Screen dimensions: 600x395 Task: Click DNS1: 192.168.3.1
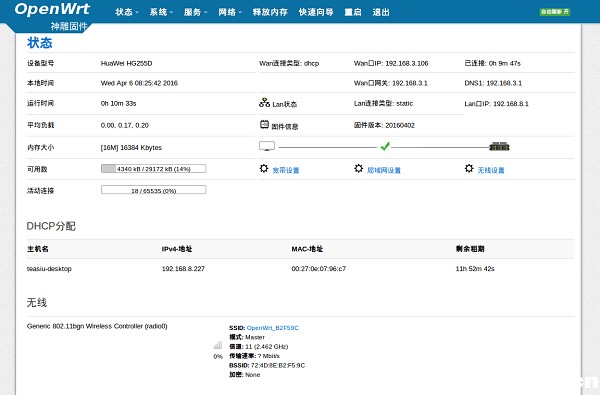[x=493, y=83]
